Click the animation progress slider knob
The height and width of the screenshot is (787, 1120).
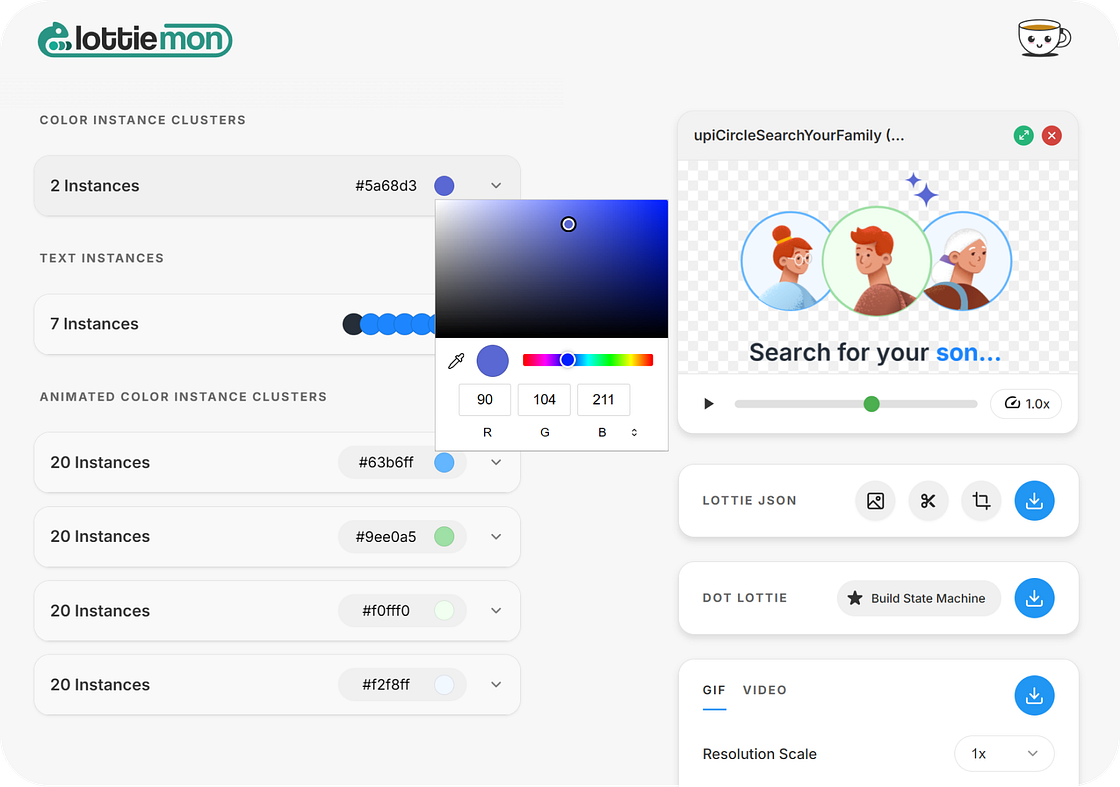coord(871,404)
